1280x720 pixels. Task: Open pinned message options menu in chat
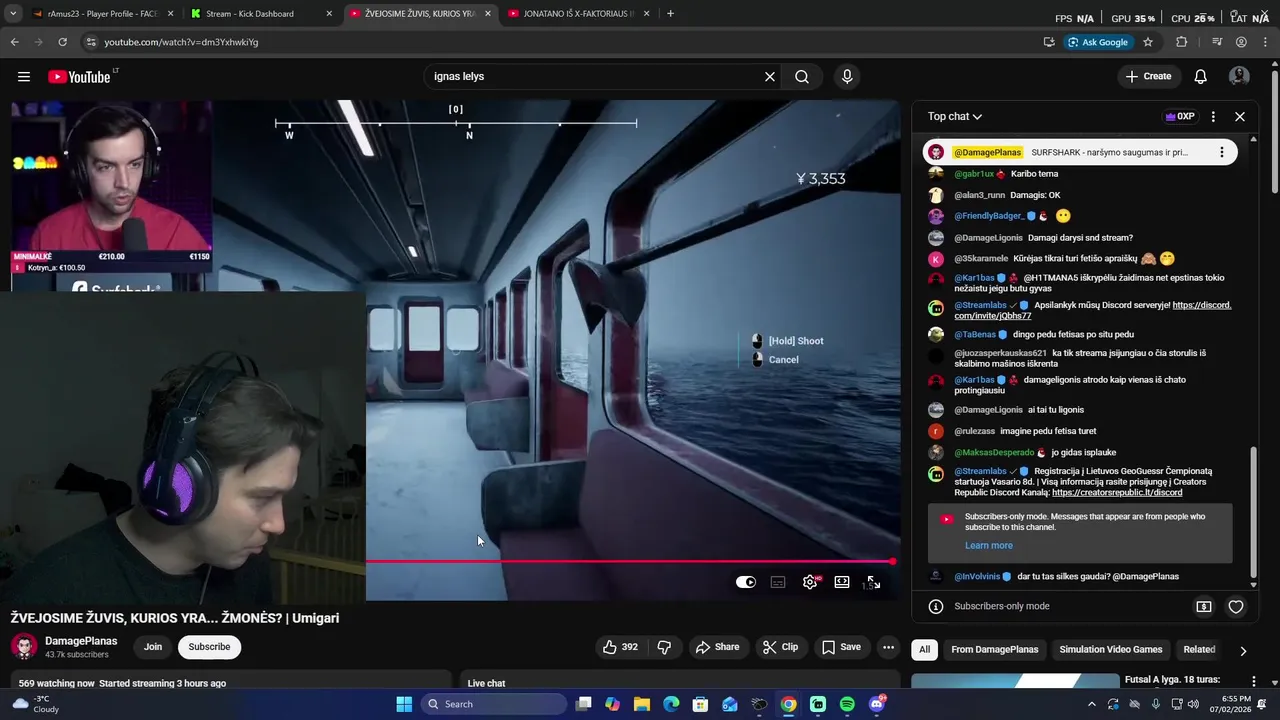click(x=1221, y=152)
